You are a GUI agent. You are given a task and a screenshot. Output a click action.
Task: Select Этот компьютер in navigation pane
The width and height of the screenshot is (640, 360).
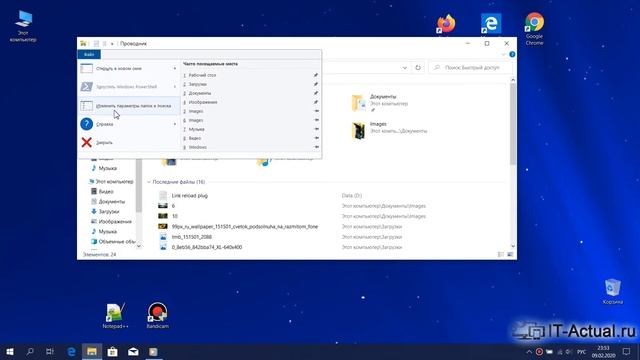coord(114,181)
